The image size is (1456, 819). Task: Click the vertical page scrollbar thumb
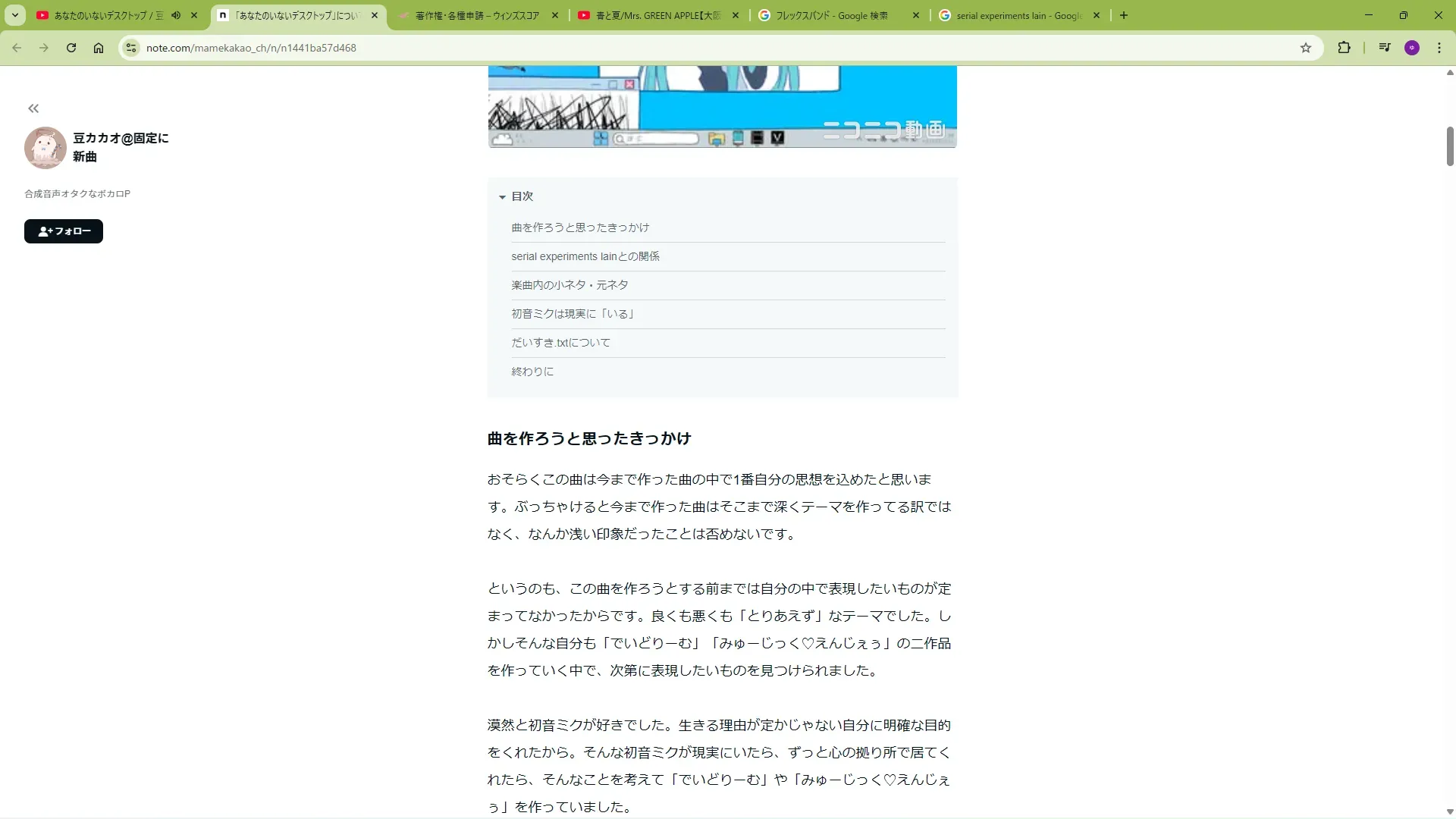point(1449,146)
